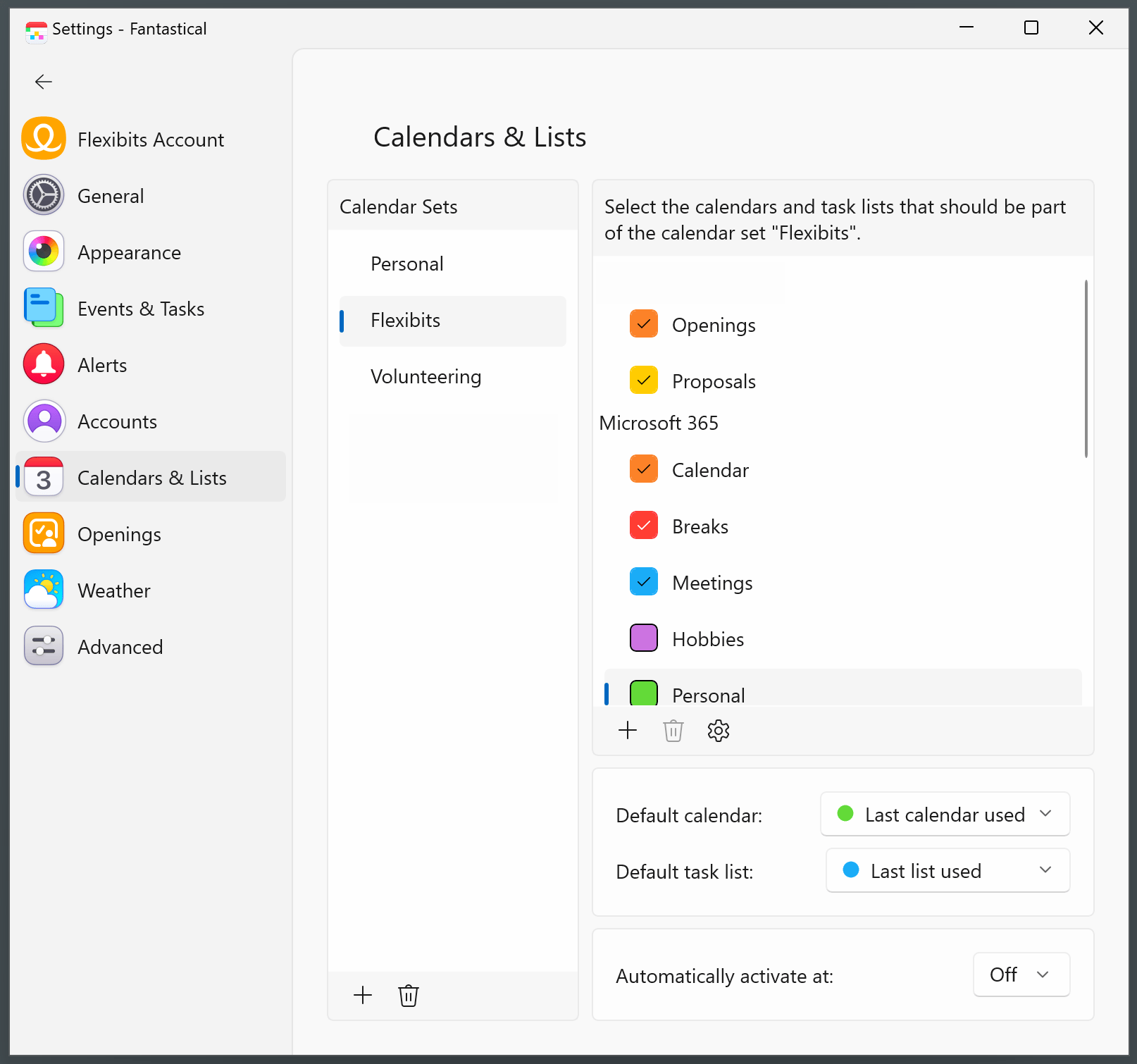Check the Hobbies calendar checkbox
Viewport: 1137px width, 1064px height.
[x=644, y=638]
